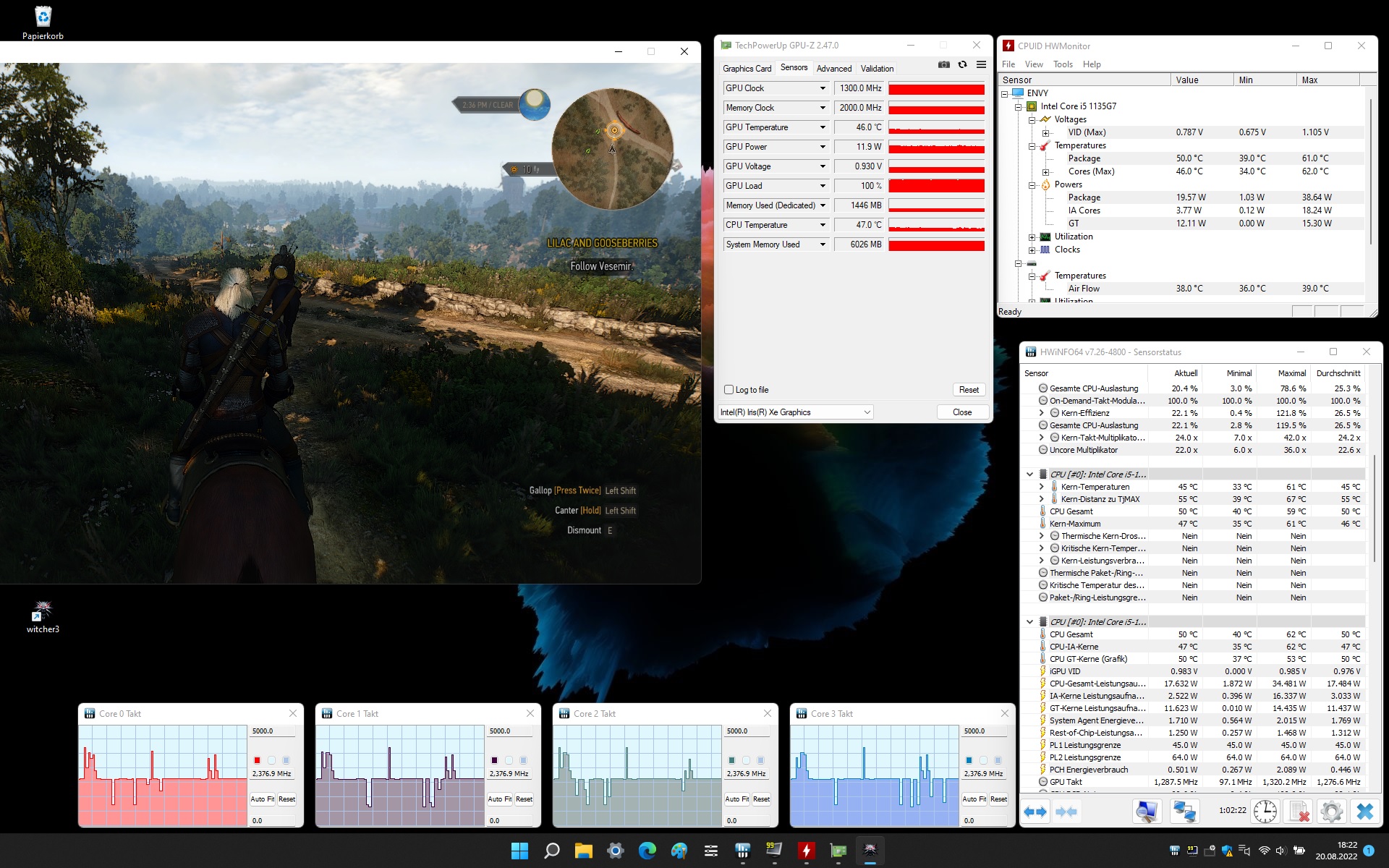This screenshot has height=868, width=1389.
Task: Click the GPU-Z refresh icon
Action: pos(962,65)
